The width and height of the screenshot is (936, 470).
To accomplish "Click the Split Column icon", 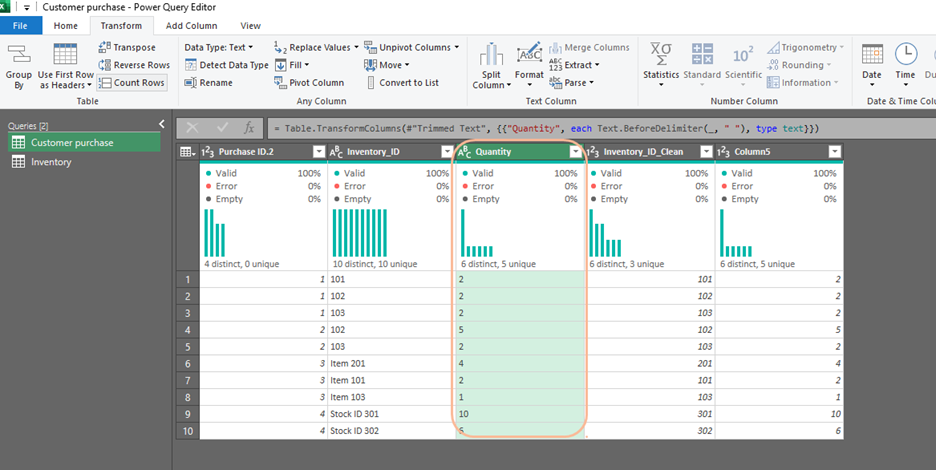I will (x=491, y=55).
